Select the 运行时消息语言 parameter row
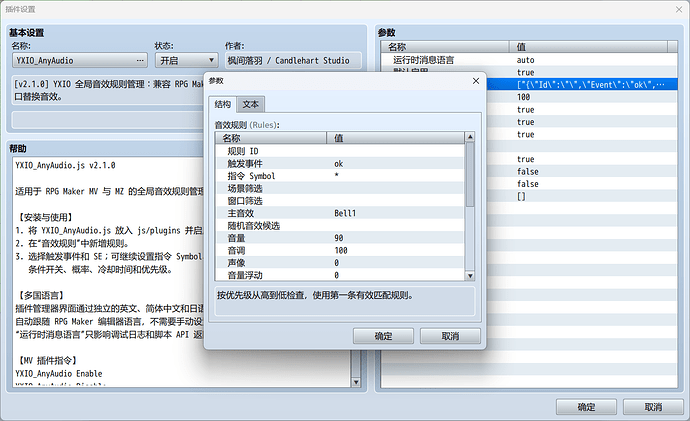This screenshot has width=690, height=421. [529, 60]
